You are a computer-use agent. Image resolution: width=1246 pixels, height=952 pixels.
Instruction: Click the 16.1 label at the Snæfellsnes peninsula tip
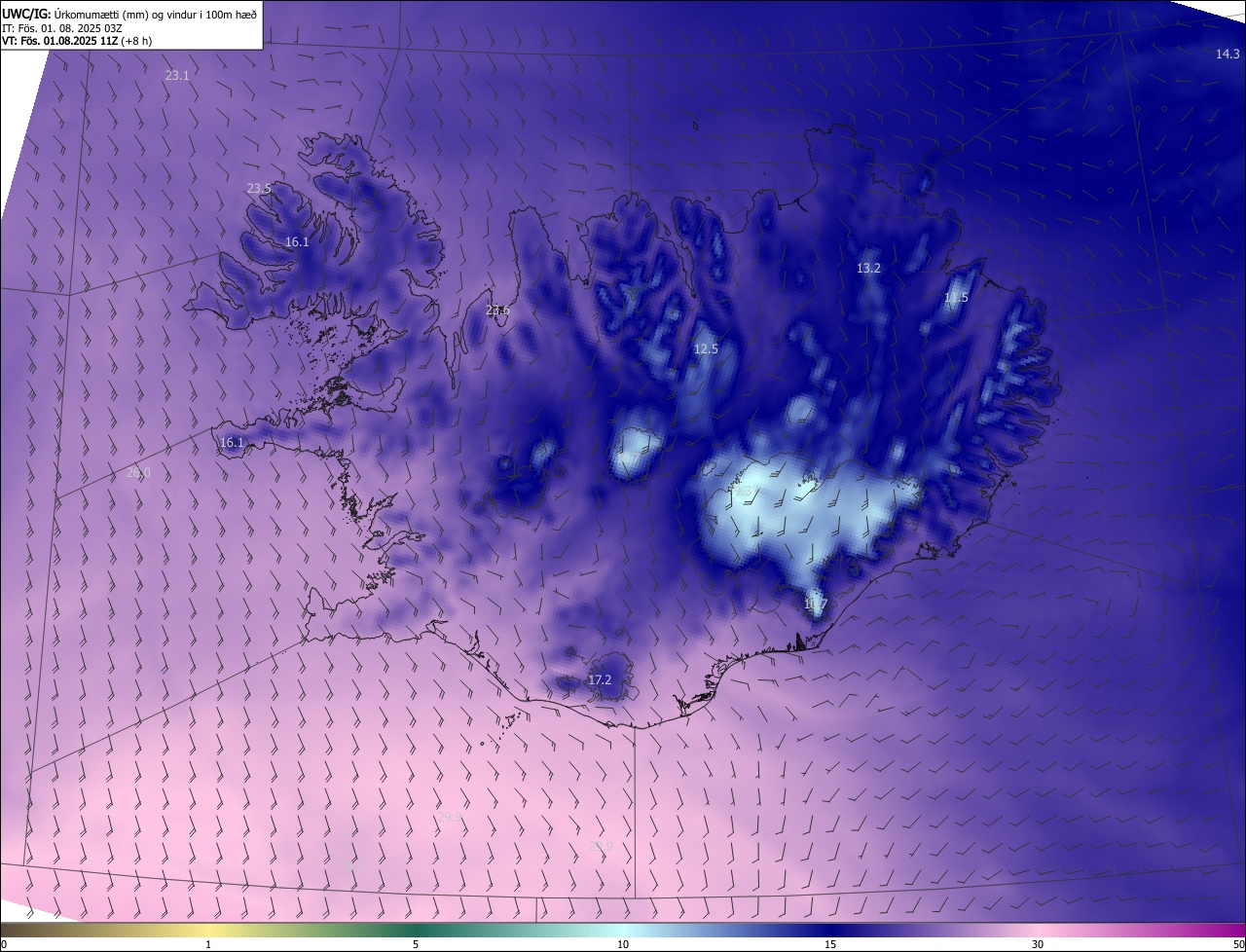[232, 442]
